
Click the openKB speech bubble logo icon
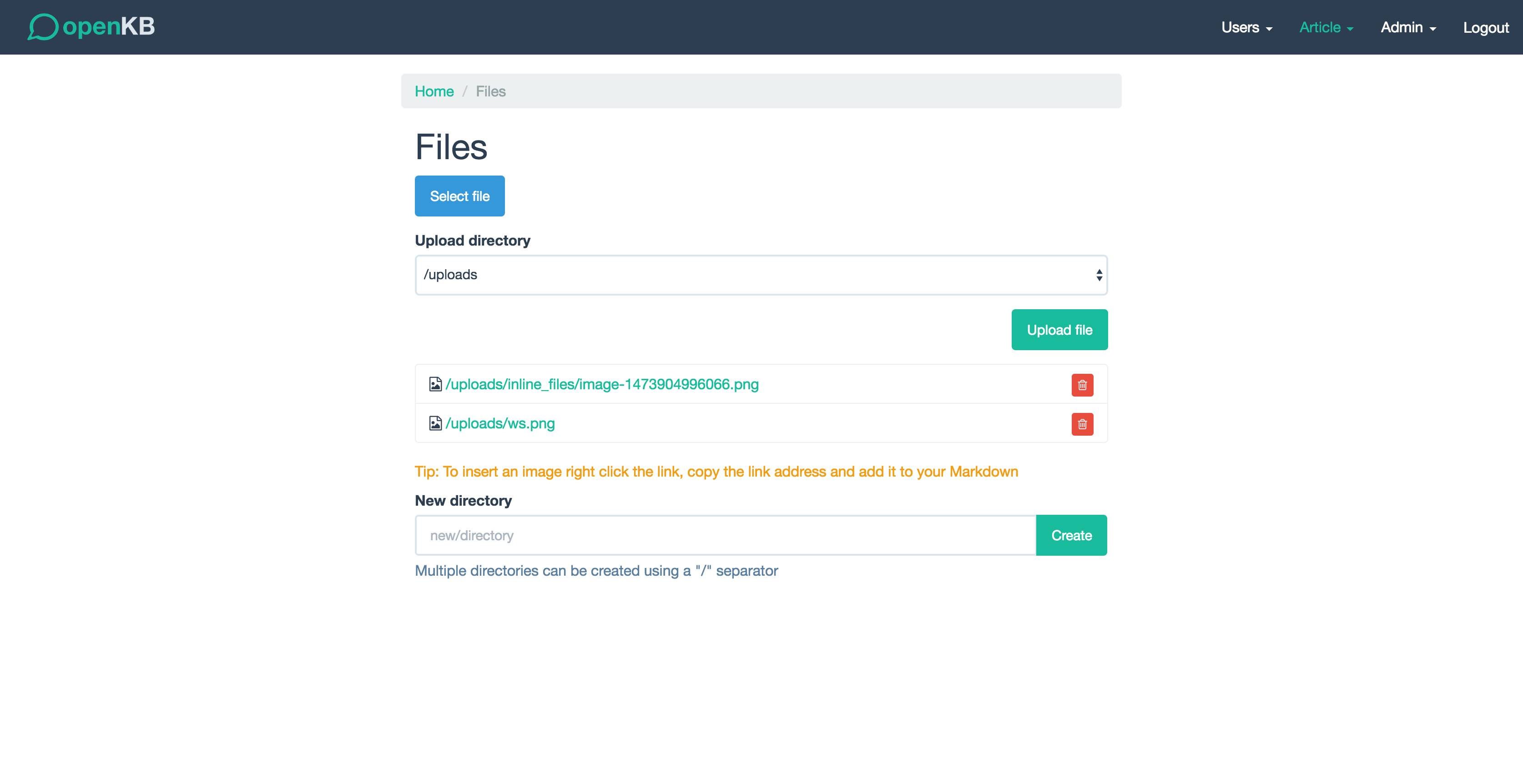43,27
